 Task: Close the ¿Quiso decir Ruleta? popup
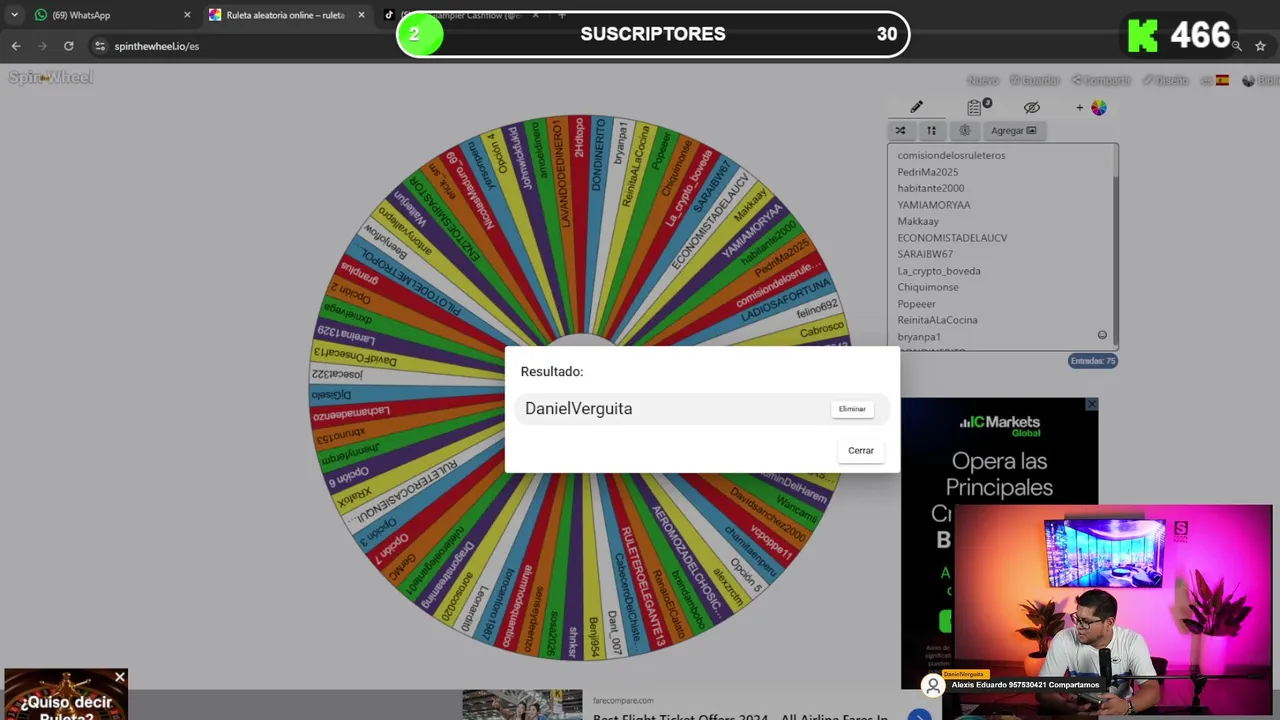(x=119, y=678)
